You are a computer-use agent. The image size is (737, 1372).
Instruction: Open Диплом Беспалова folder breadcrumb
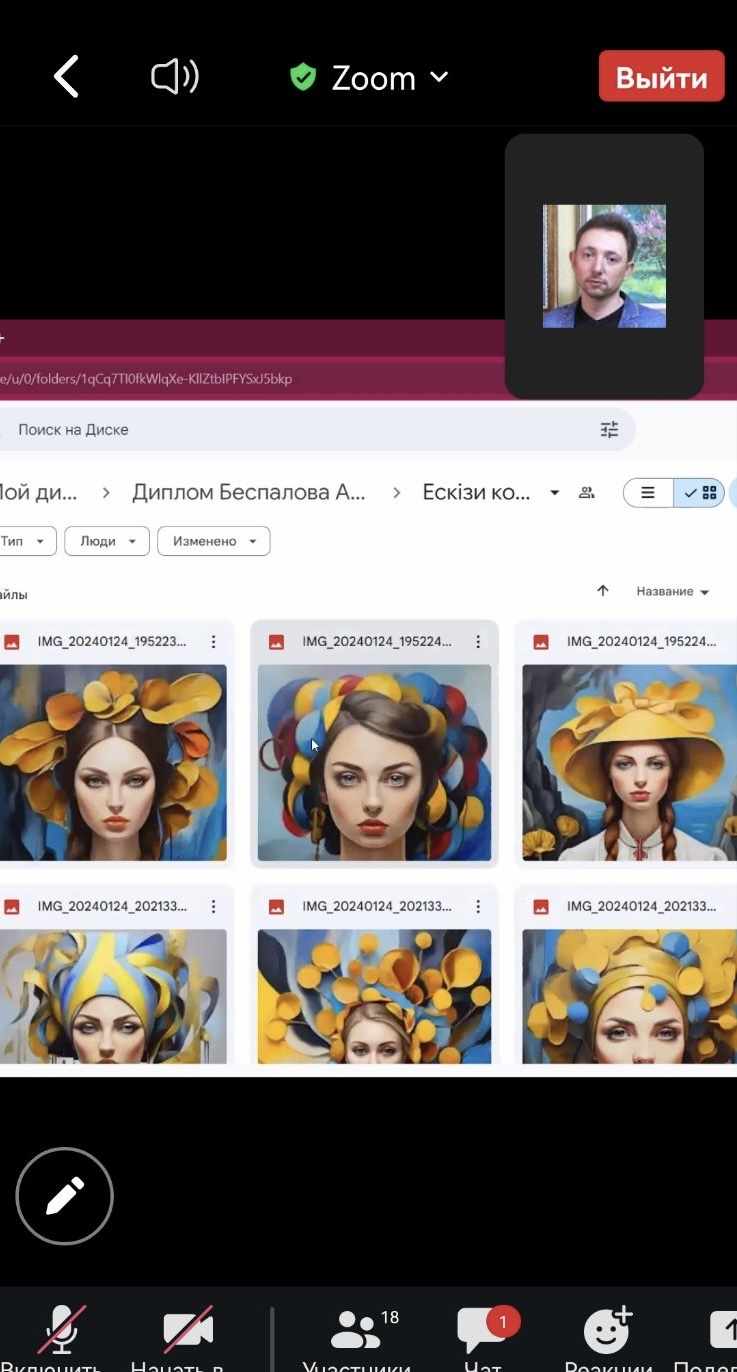249,493
